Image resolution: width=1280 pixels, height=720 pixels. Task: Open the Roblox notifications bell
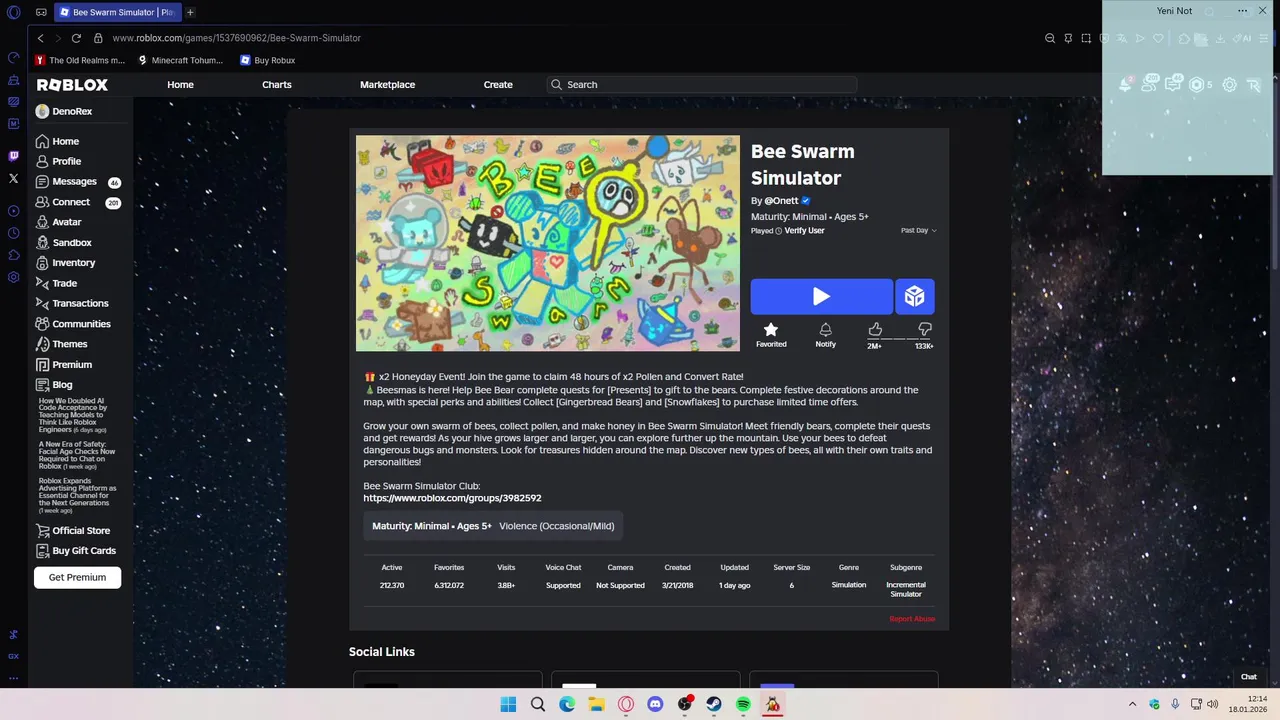coord(1125,84)
